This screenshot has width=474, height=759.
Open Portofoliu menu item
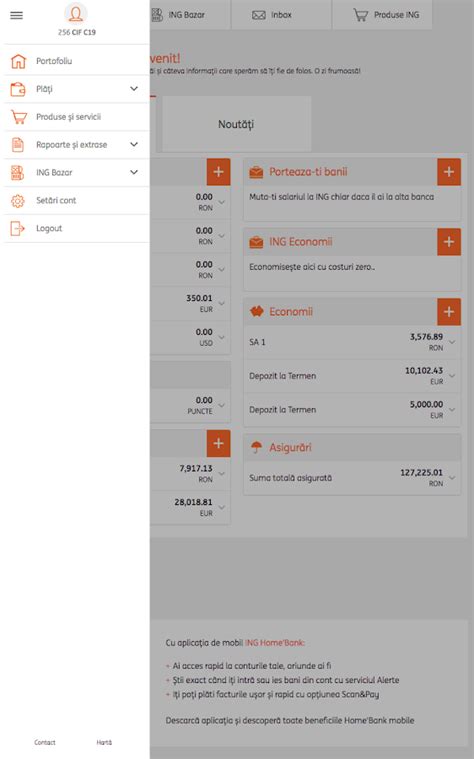(76, 61)
